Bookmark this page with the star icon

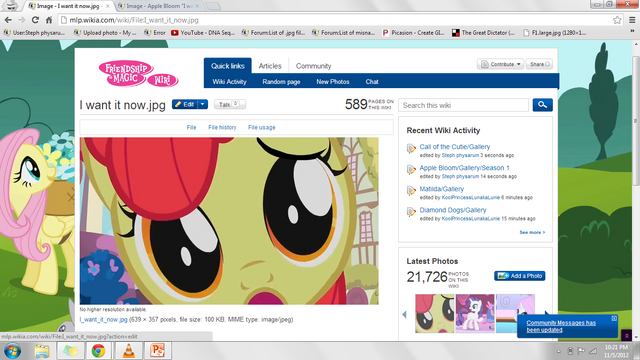click(x=617, y=20)
